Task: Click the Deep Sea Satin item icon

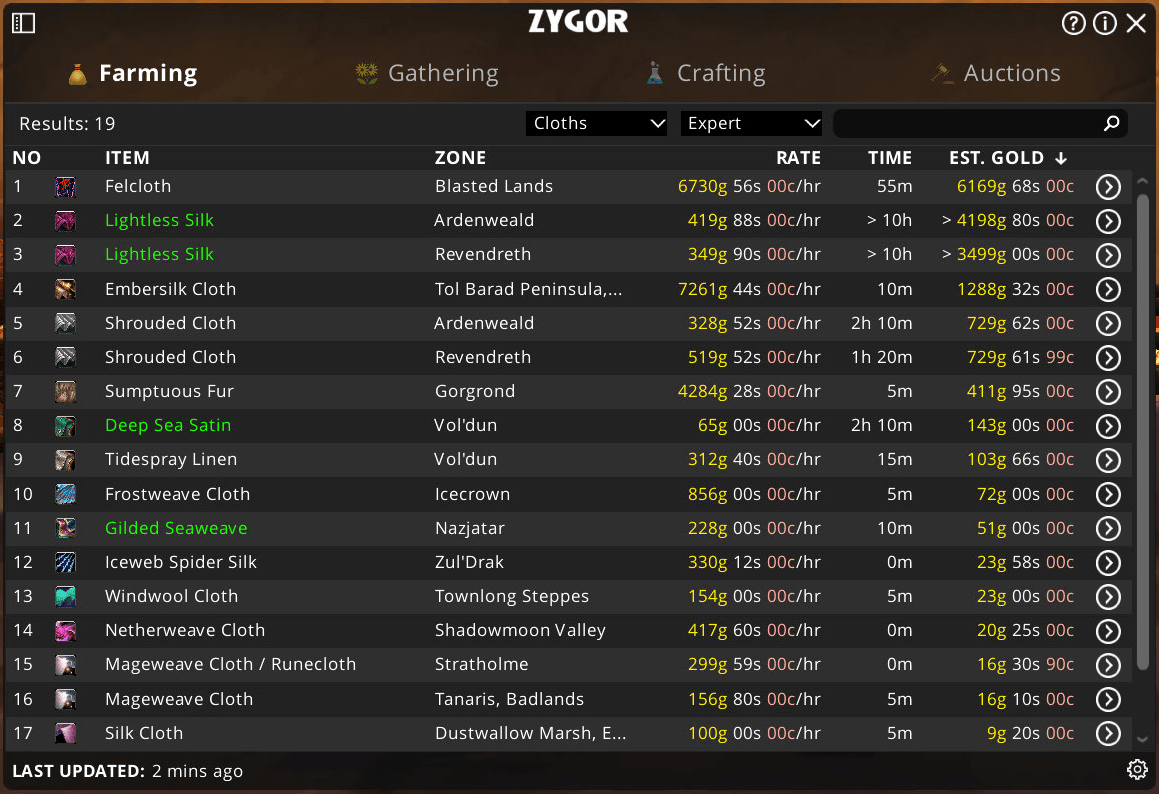Action: pos(65,426)
